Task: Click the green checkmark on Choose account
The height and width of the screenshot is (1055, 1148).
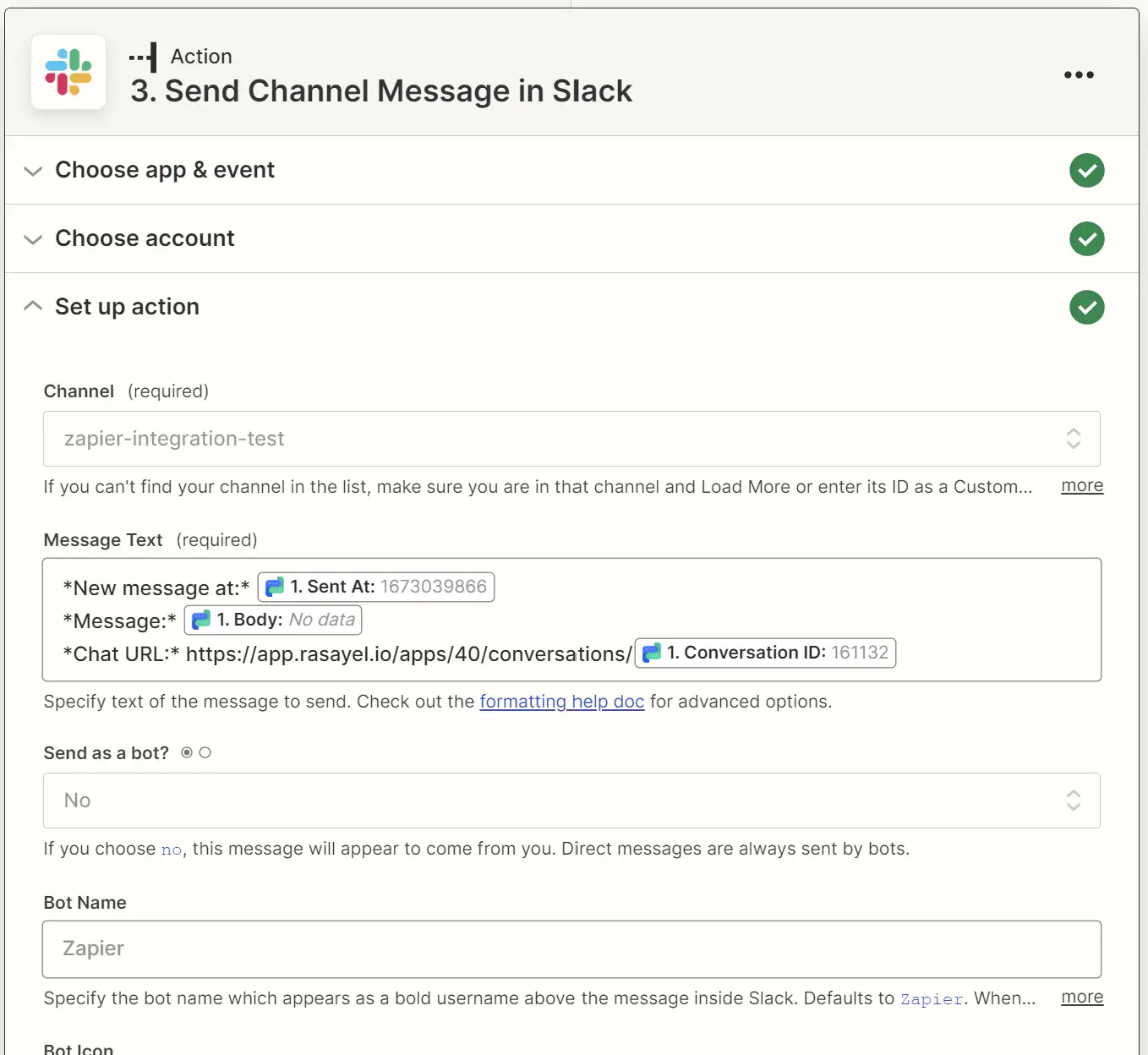Action: 1087,238
